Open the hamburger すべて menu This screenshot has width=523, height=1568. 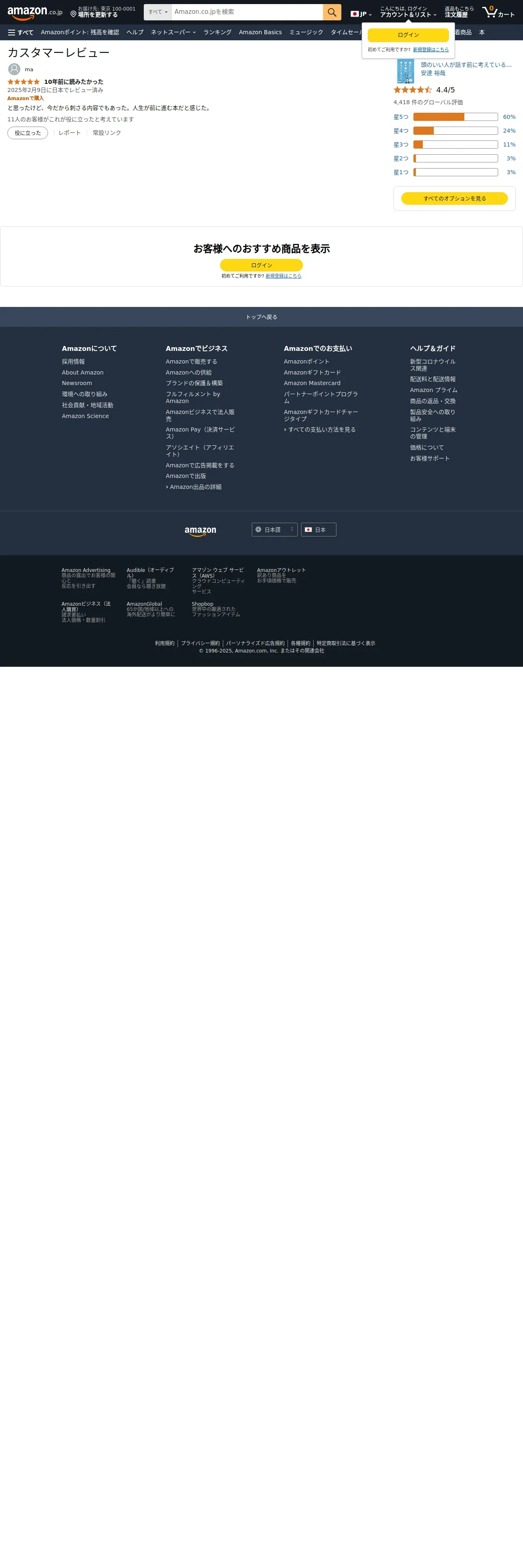point(21,32)
